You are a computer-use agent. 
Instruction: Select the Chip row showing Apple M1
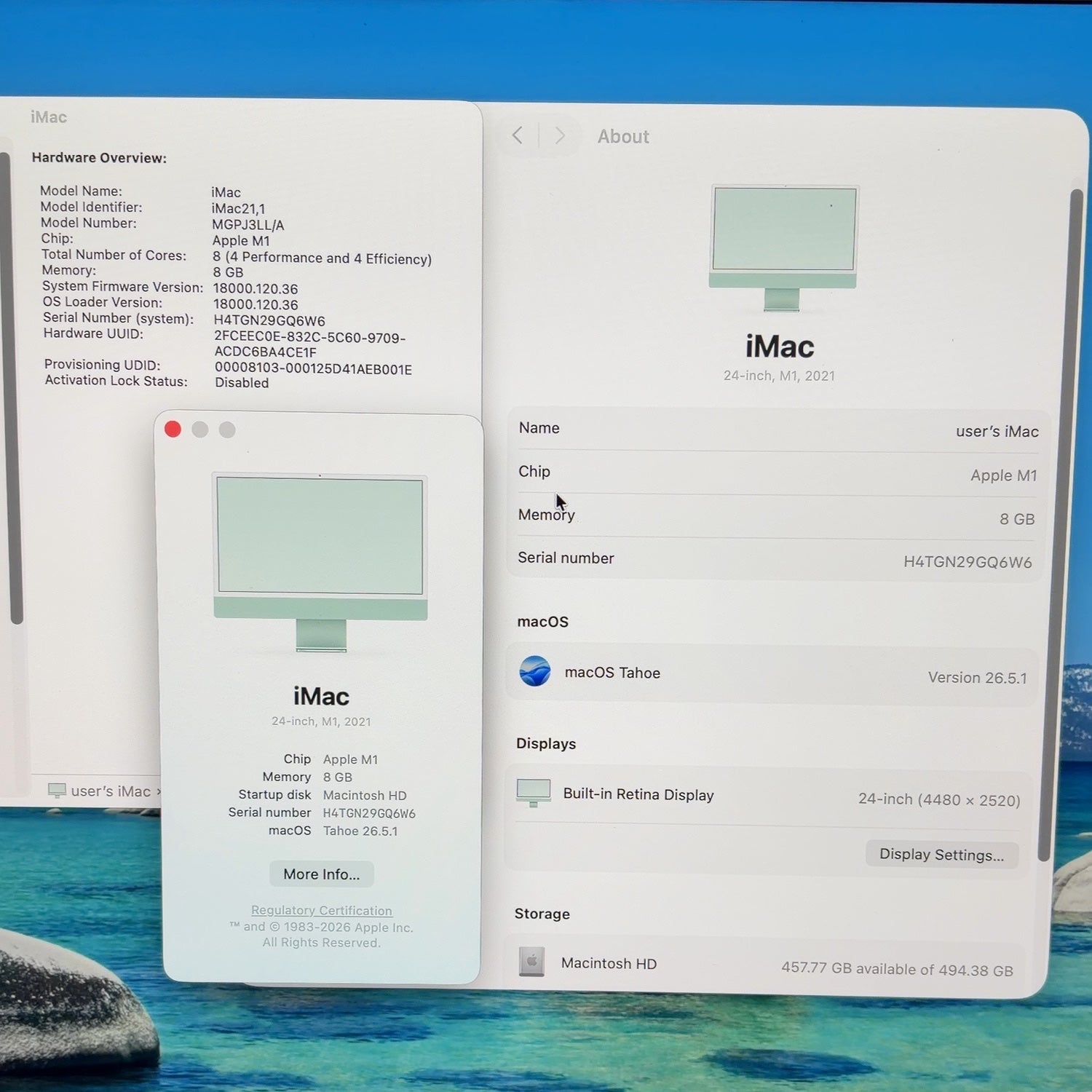778,473
